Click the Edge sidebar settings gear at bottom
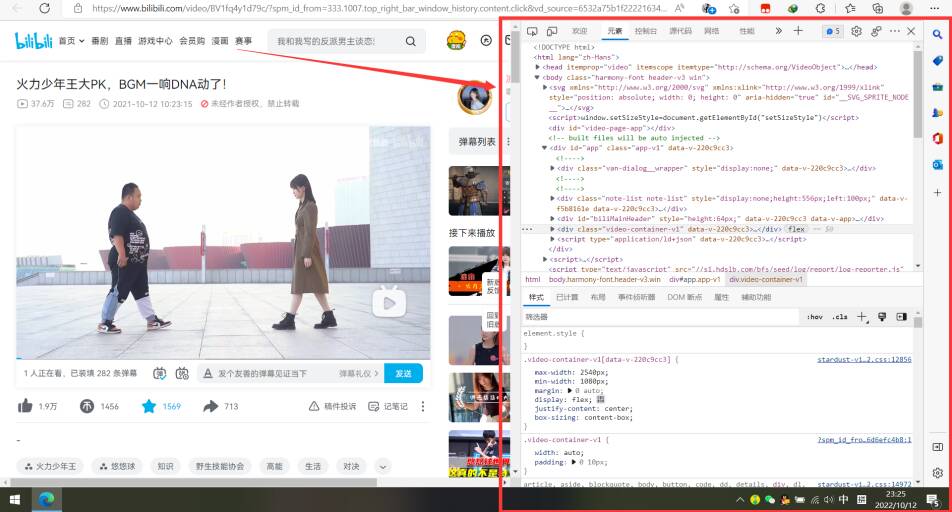This screenshot has height=512, width=952. (x=937, y=473)
